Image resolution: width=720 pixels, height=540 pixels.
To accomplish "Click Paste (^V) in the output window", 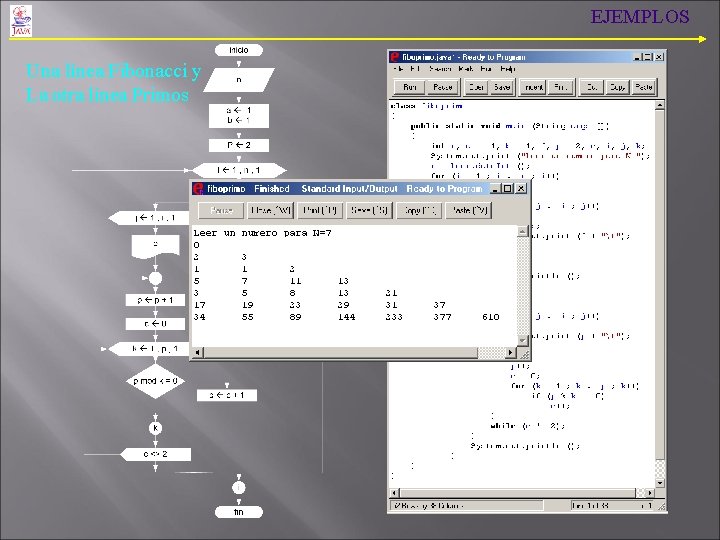I will 468,211.
